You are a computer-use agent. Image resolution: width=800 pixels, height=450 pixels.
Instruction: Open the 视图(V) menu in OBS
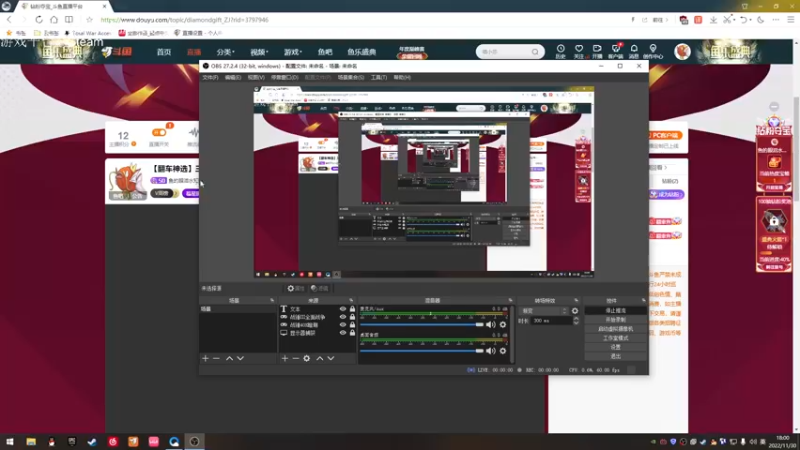pos(256,78)
